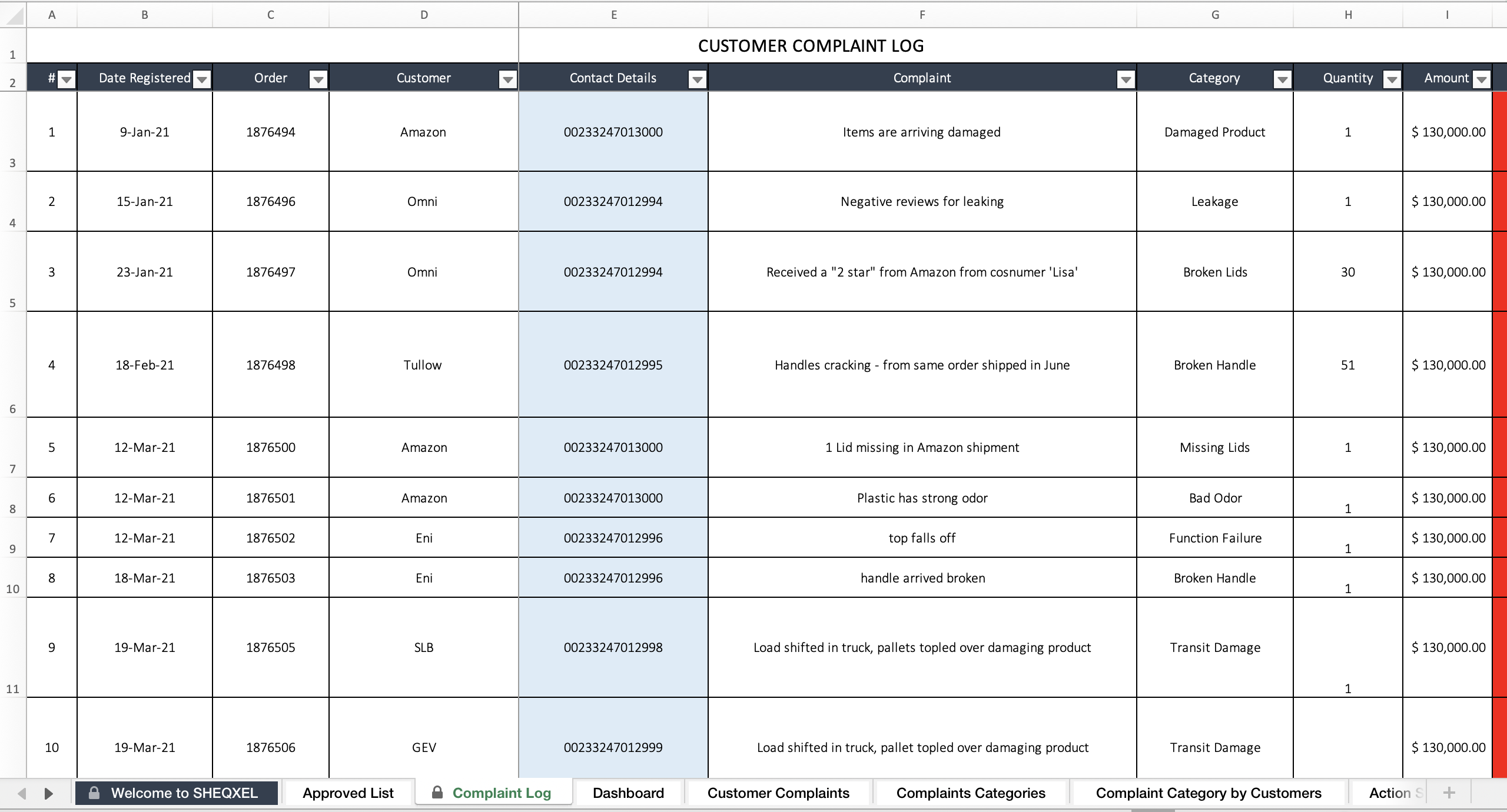Click the add new sheet plus icon
Image resolution: width=1507 pixels, height=812 pixels.
coord(1449,793)
